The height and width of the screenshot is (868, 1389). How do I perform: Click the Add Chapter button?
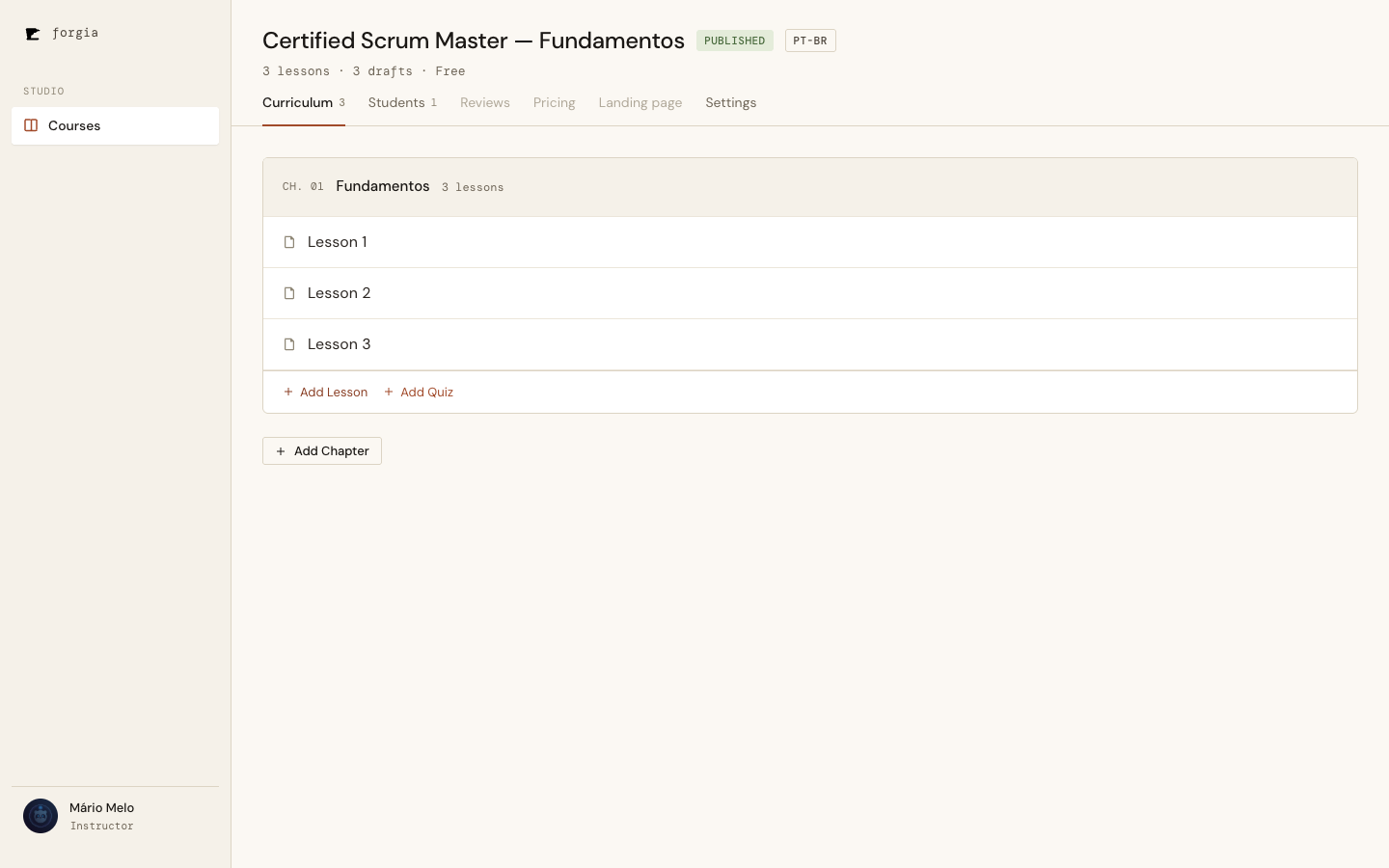[322, 451]
